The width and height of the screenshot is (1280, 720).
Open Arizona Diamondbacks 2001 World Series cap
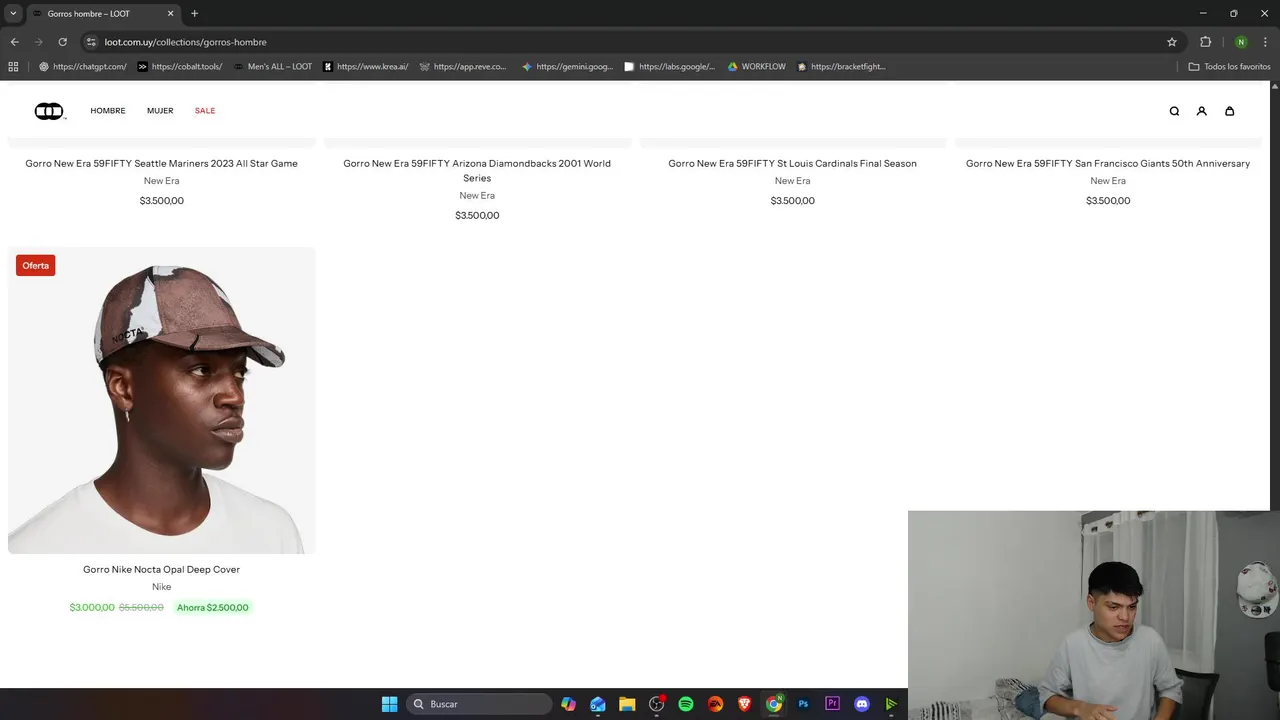477,171
